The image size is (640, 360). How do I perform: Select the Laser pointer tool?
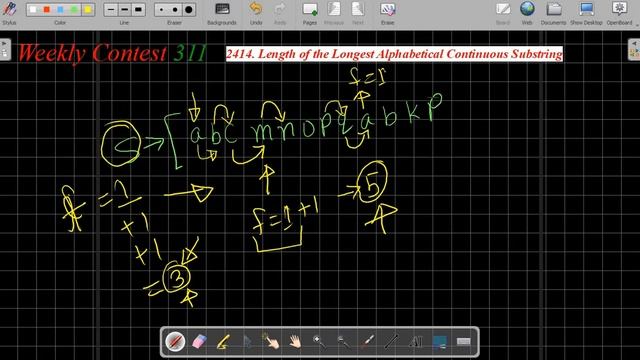point(367,342)
